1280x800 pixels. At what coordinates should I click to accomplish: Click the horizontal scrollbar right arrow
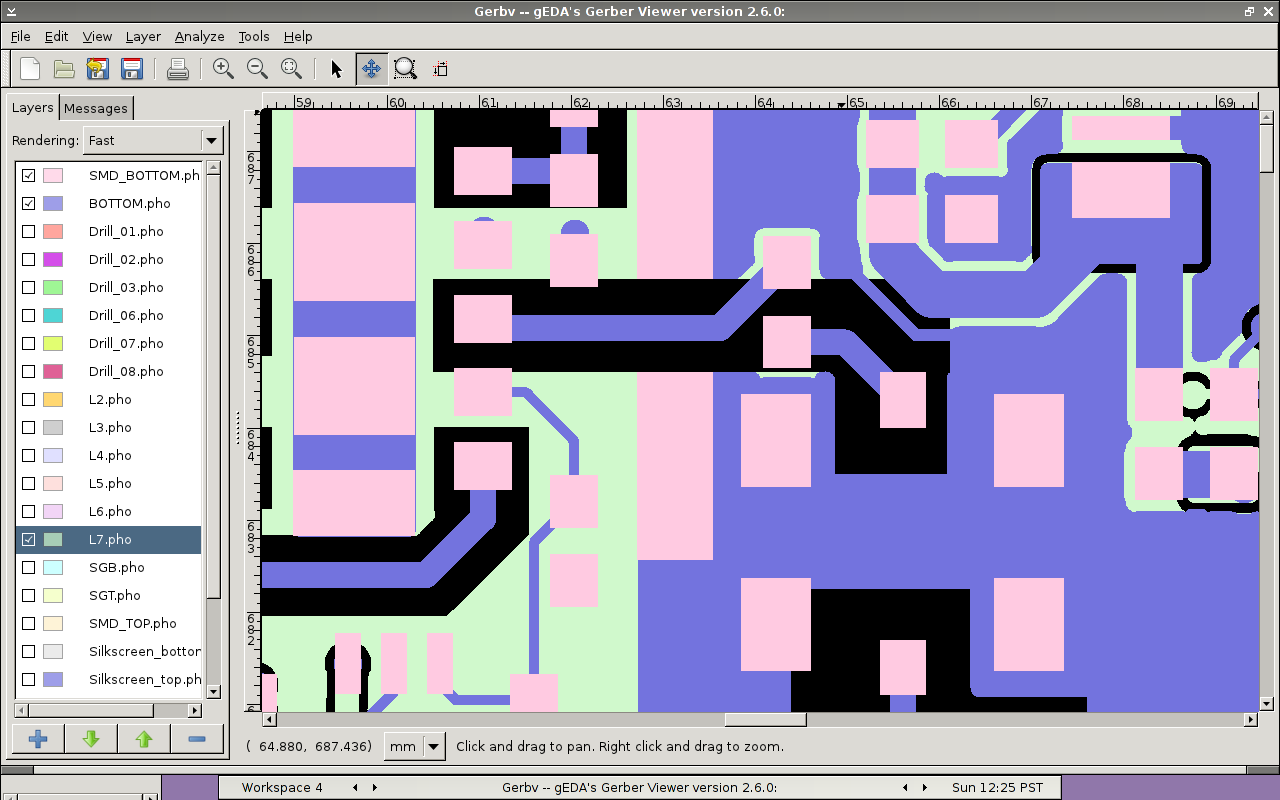[x=1250, y=719]
